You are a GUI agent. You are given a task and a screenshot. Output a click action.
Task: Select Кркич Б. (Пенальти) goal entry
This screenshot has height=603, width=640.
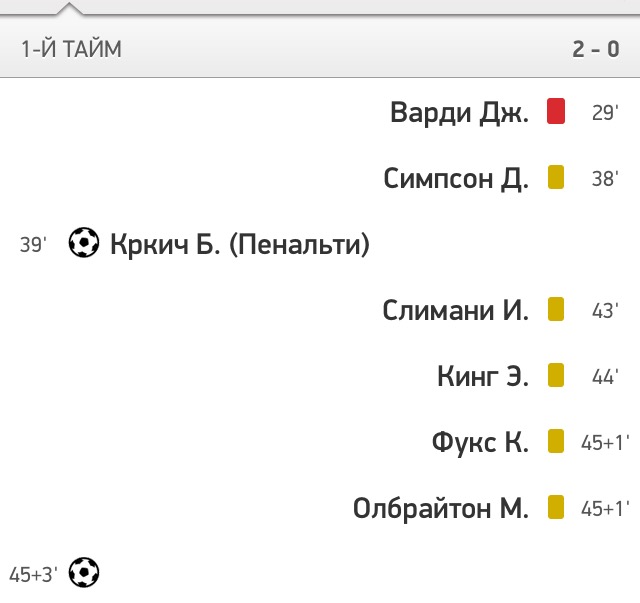point(240,244)
